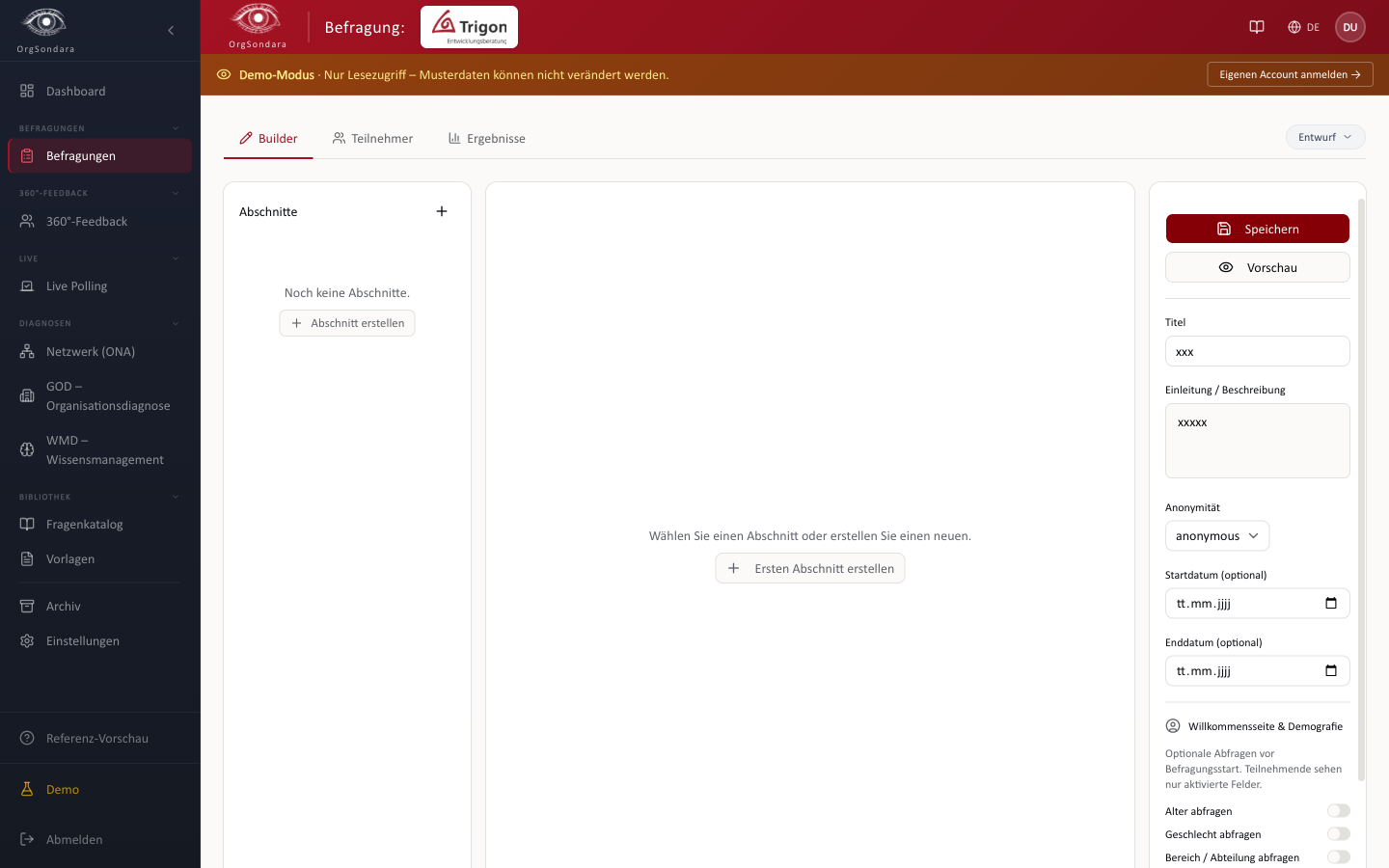Screen dimensions: 1389x868
Task: Click Abmelden to log out
Action: click(100, 839)
